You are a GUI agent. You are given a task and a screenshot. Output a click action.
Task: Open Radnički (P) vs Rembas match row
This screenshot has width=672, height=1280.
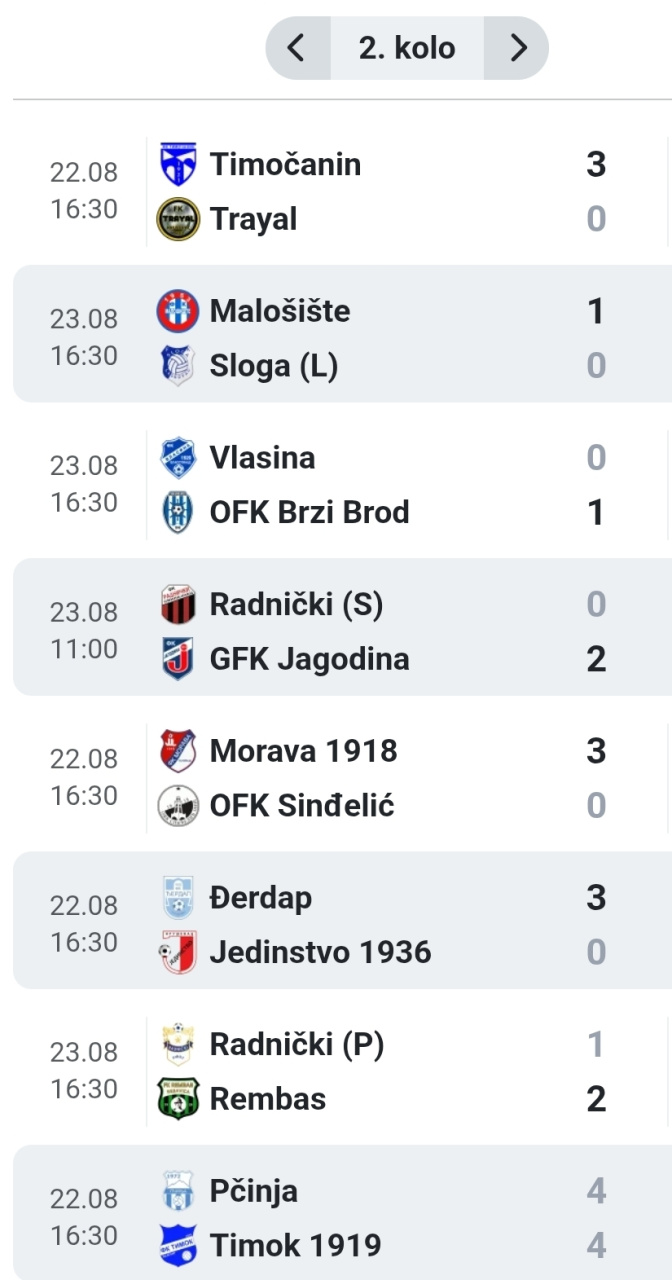point(342,1072)
